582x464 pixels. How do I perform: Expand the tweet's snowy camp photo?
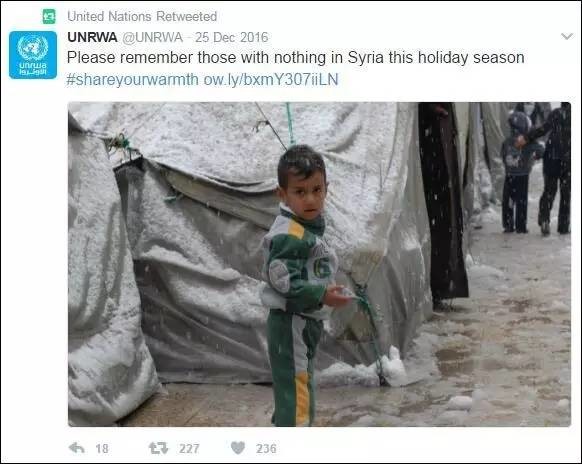click(320, 264)
